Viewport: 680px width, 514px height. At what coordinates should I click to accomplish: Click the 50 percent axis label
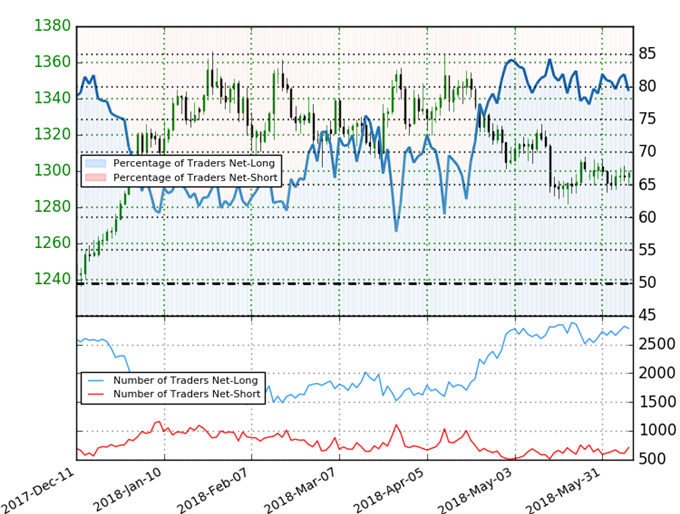pyautogui.click(x=647, y=282)
